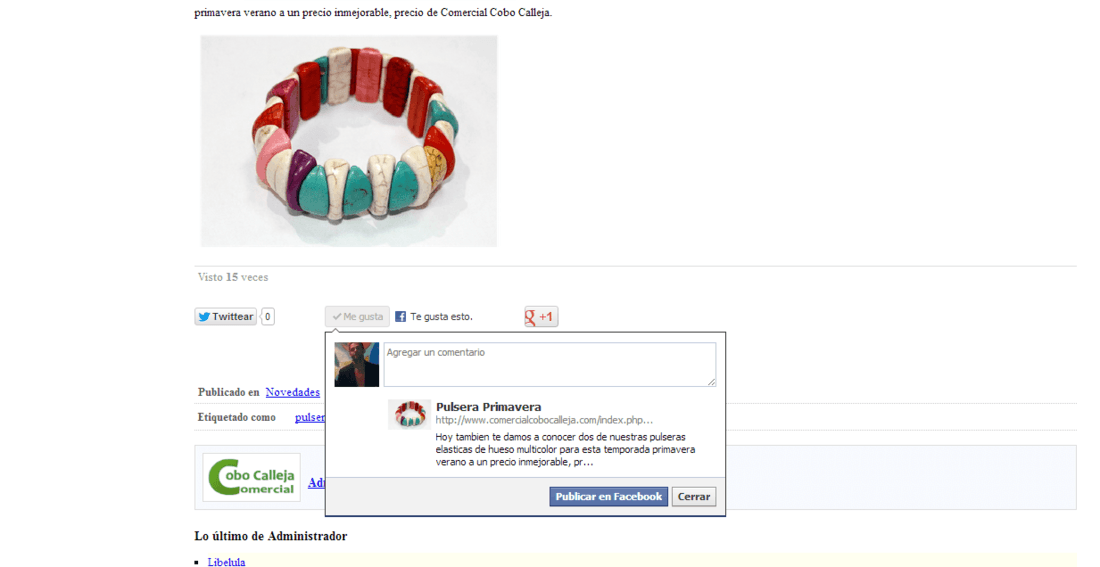Click the Twittear button with bird icon
The width and height of the screenshot is (1100, 567).
(225, 316)
